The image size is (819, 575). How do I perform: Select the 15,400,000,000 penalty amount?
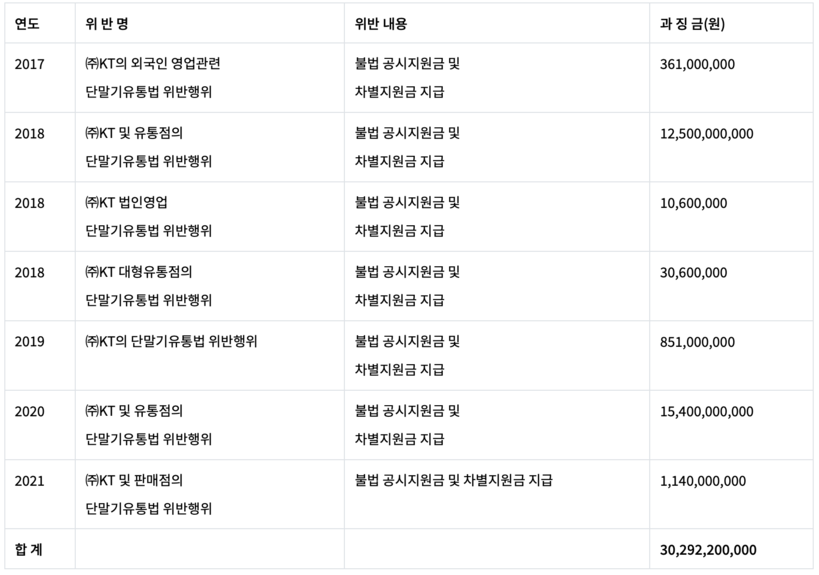point(707,411)
